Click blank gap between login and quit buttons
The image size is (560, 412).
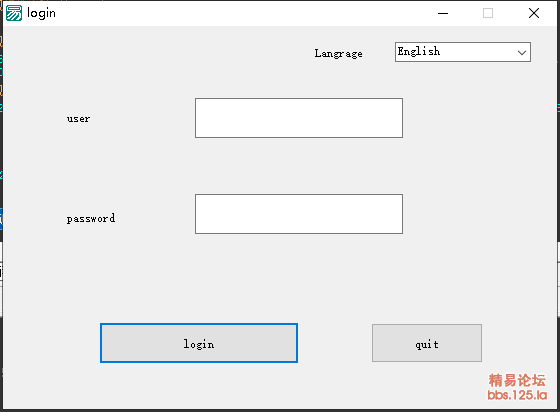click(x=335, y=343)
